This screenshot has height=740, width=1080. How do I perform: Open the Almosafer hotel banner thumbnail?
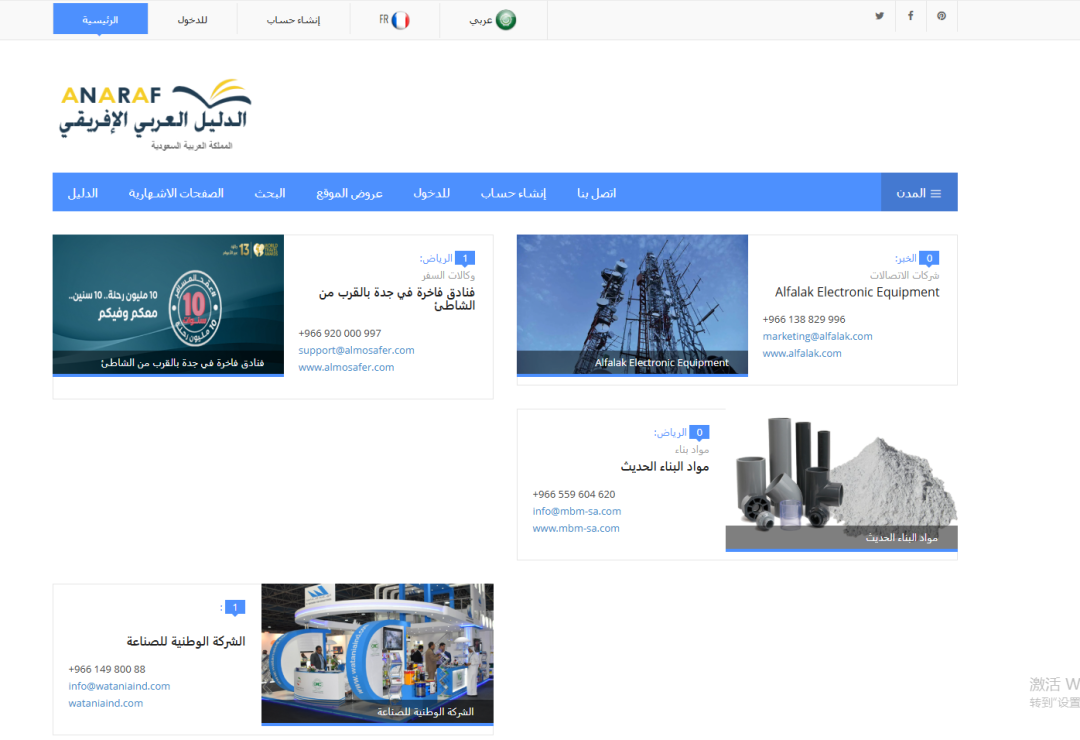[168, 305]
